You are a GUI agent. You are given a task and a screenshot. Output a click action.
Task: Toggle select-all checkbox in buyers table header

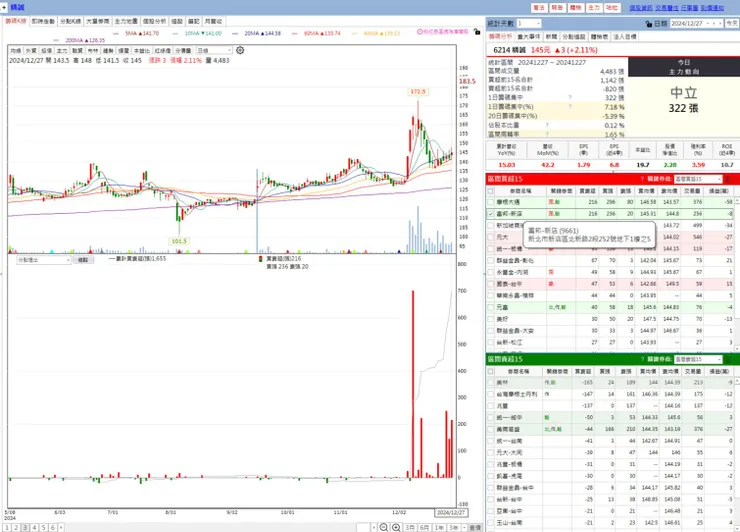click(x=491, y=191)
